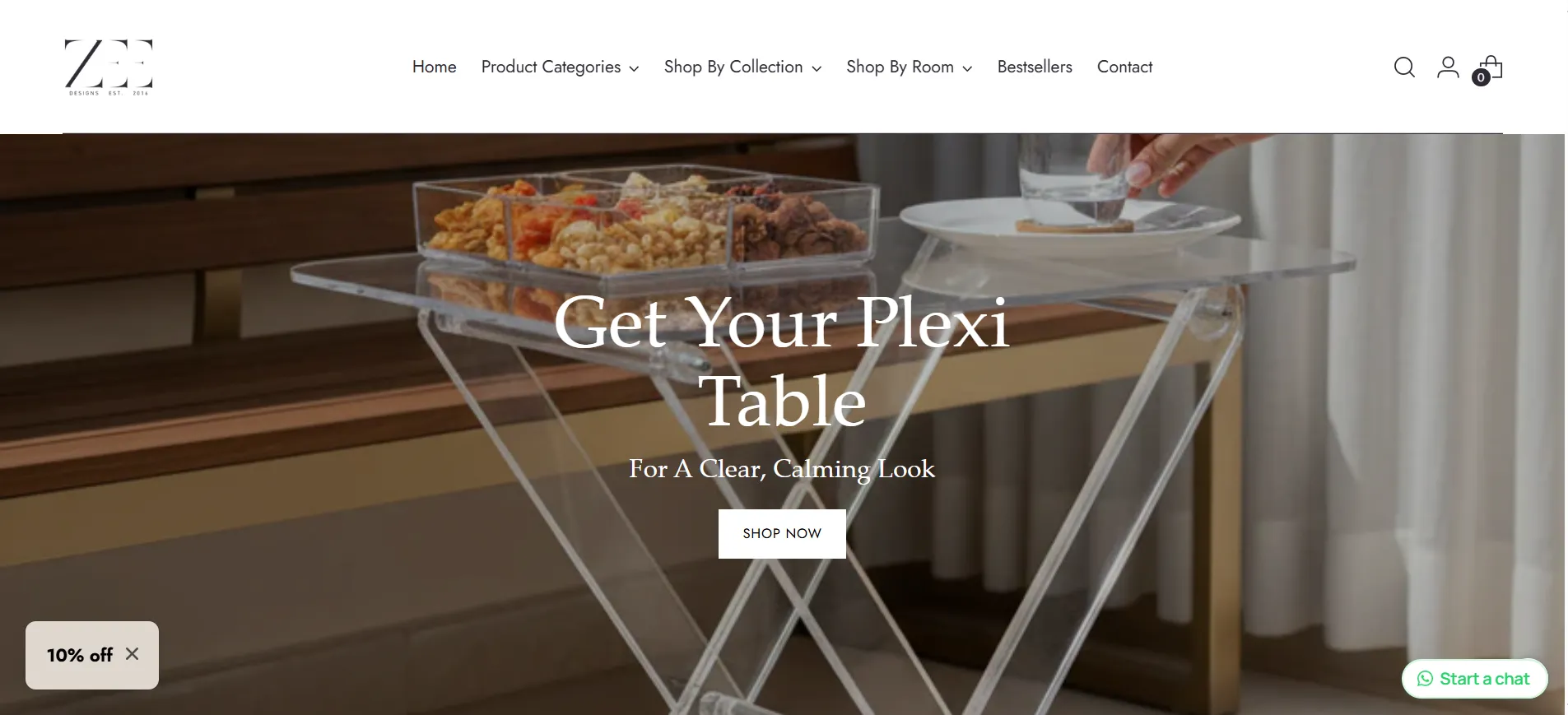Screen dimensions: 1568x715
Task: Open the account profile icon
Action: click(x=1448, y=67)
